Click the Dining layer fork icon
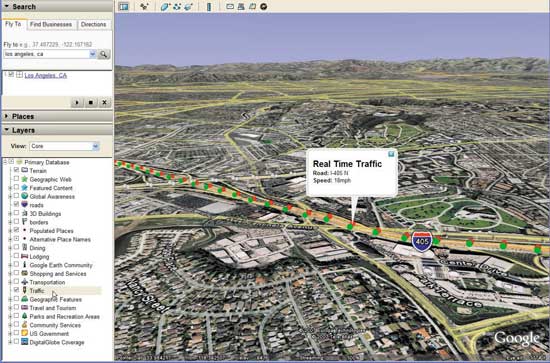This screenshot has height=363, width=550. [x=25, y=248]
